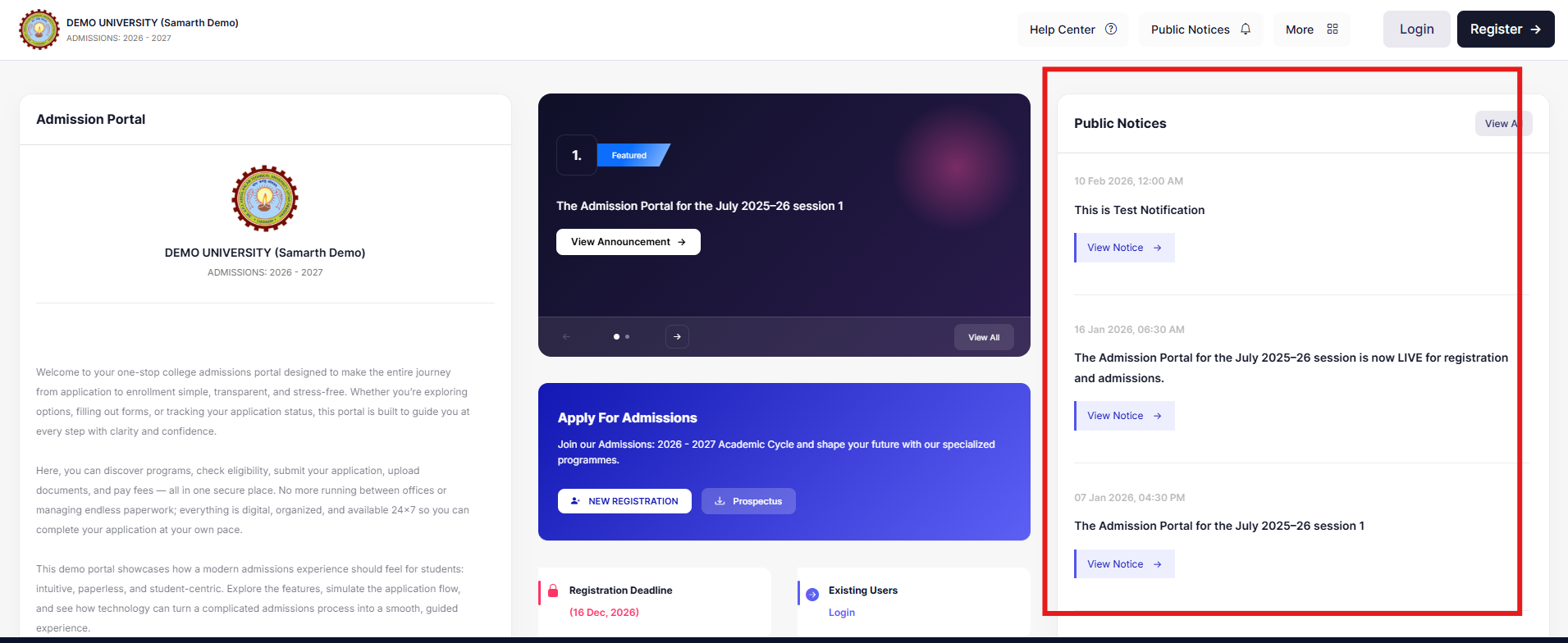This screenshot has height=643, width=1568.
Task: Open the Help Center menu
Action: (x=1072, y=30)
